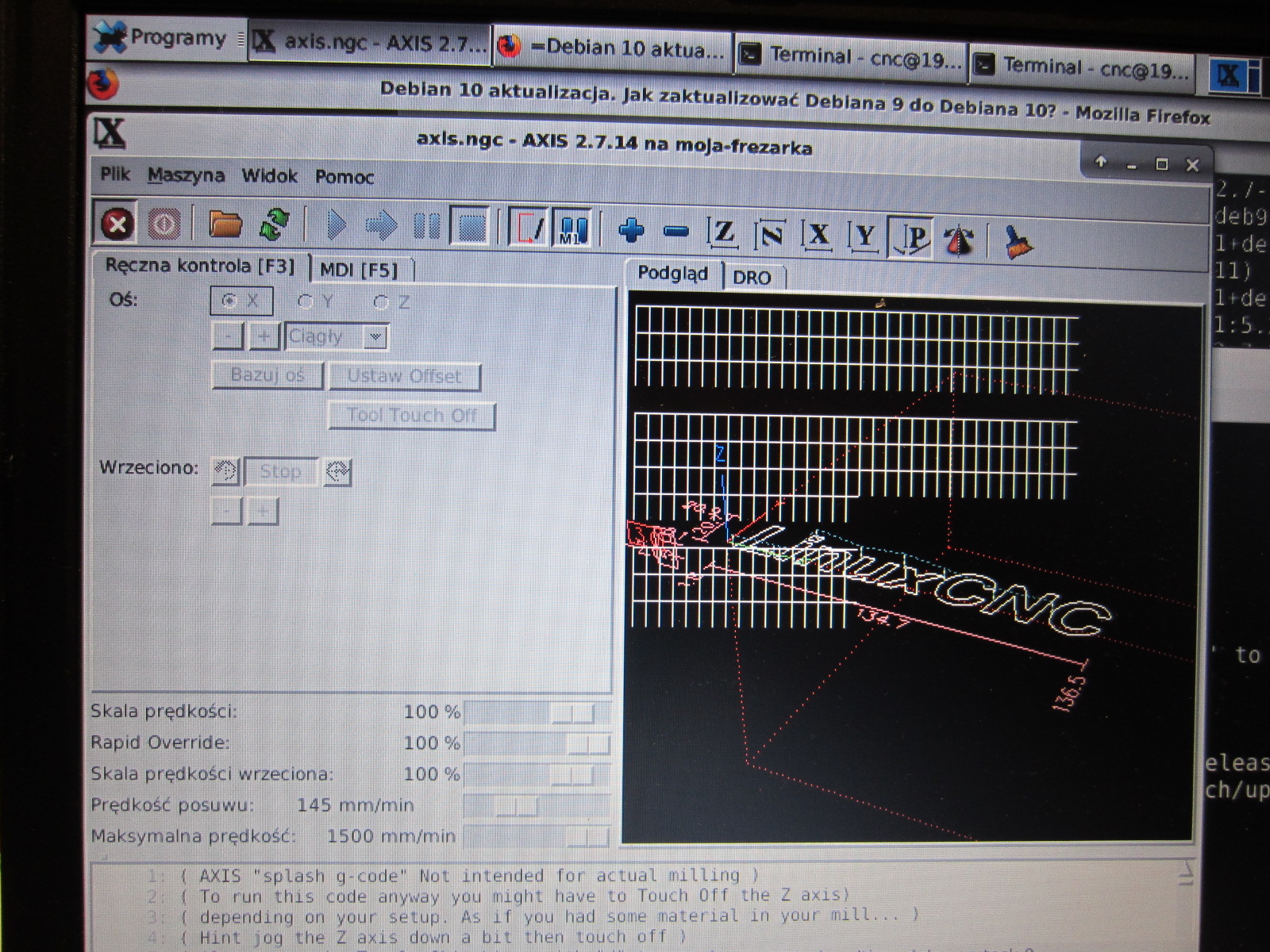Viewport: 1270px width, 952px height.
Task: Switch to first Terminal taskbar window
Action: point(851,56)
